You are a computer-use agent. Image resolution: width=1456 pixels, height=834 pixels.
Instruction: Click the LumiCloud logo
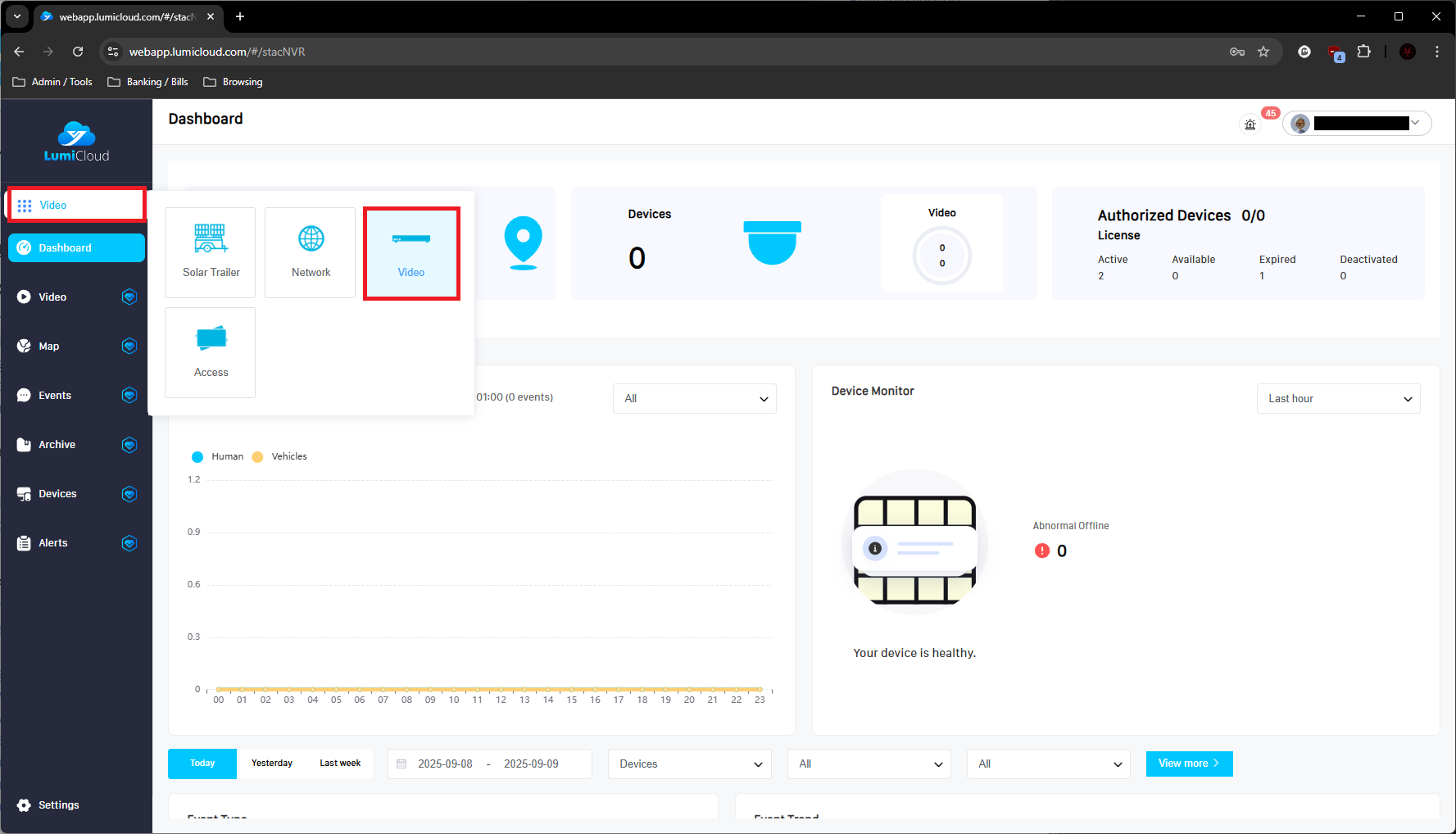[76, 143]
